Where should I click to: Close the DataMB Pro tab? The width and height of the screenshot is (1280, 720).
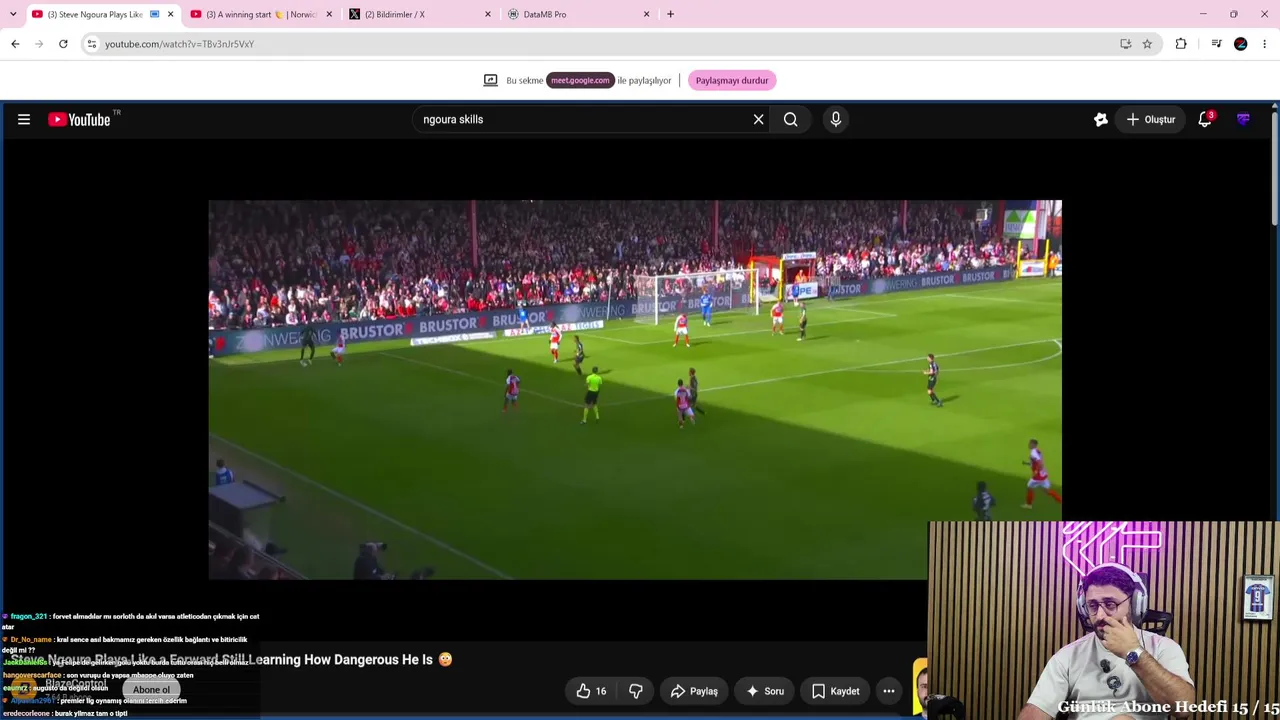pyautogui.click(x=647, y=14)
